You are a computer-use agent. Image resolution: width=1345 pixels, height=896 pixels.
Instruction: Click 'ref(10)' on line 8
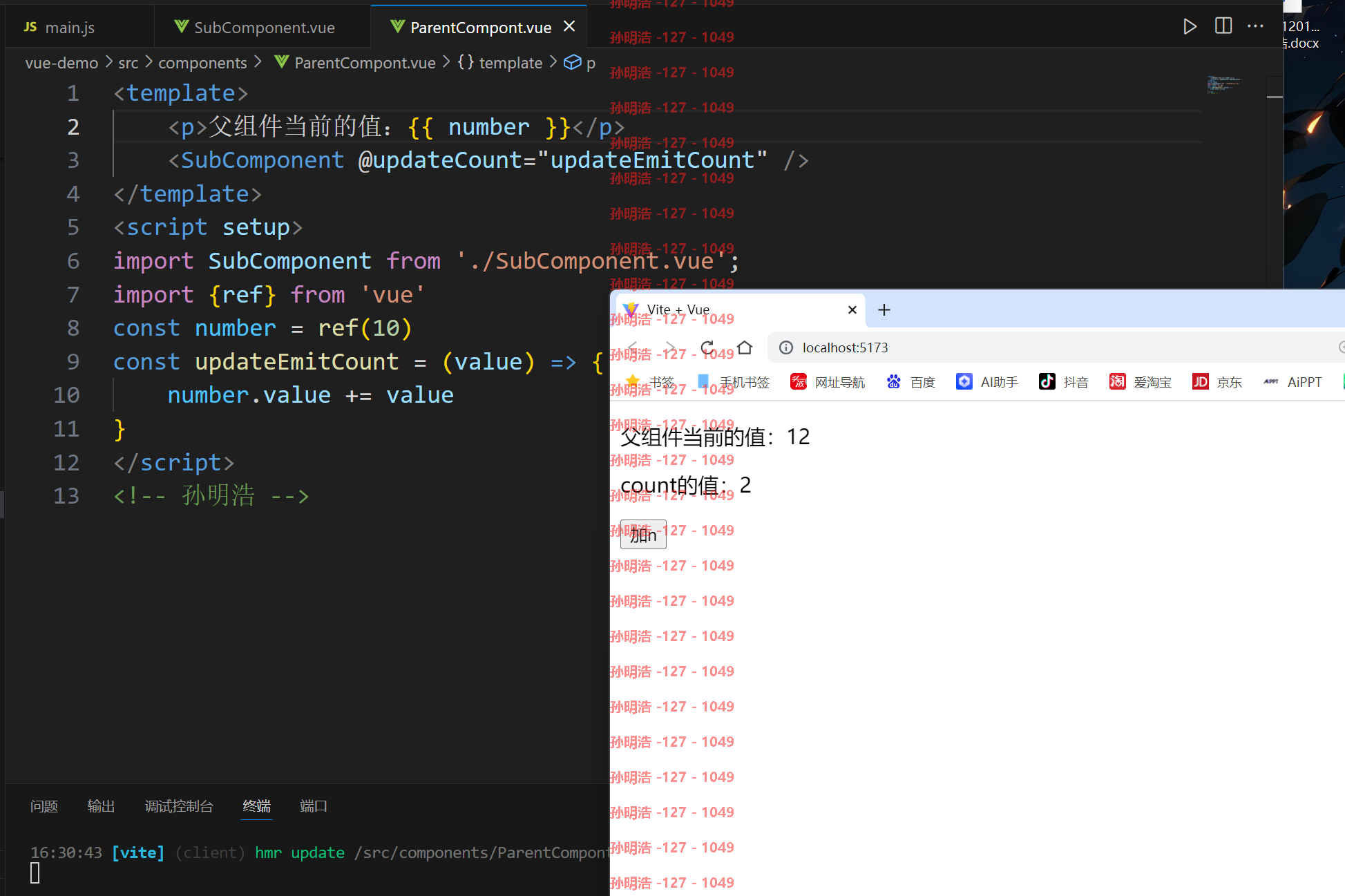364,328
